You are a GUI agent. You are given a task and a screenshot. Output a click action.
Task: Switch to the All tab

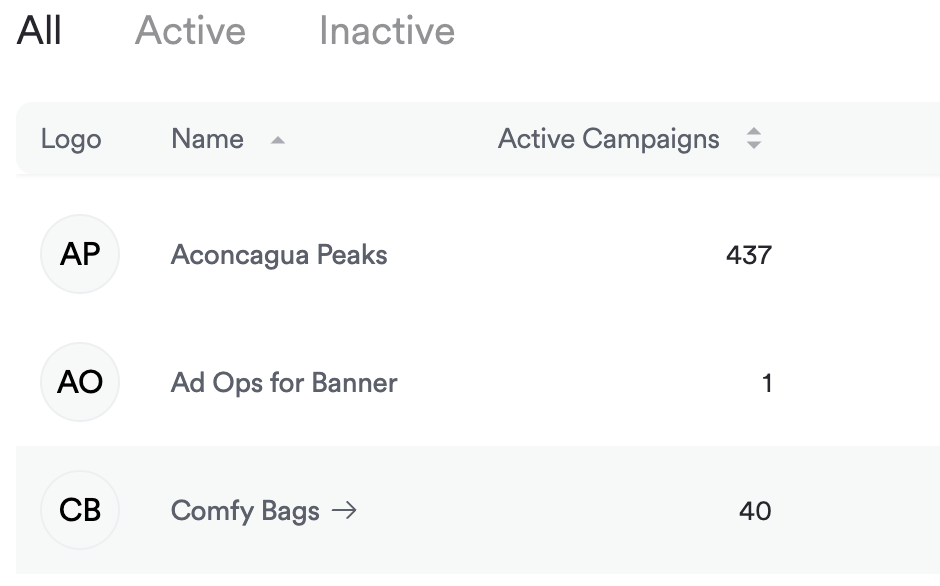click(40, 31)
